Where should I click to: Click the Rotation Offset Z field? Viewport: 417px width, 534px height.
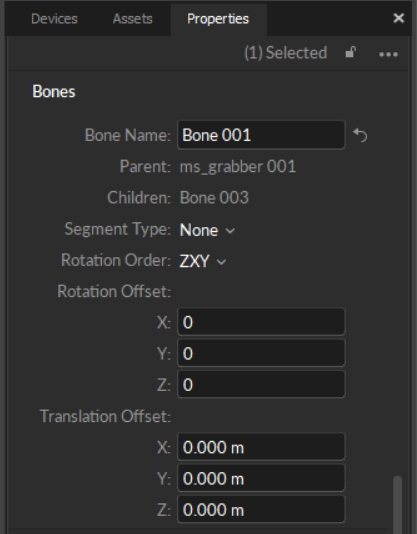[261, 384]
